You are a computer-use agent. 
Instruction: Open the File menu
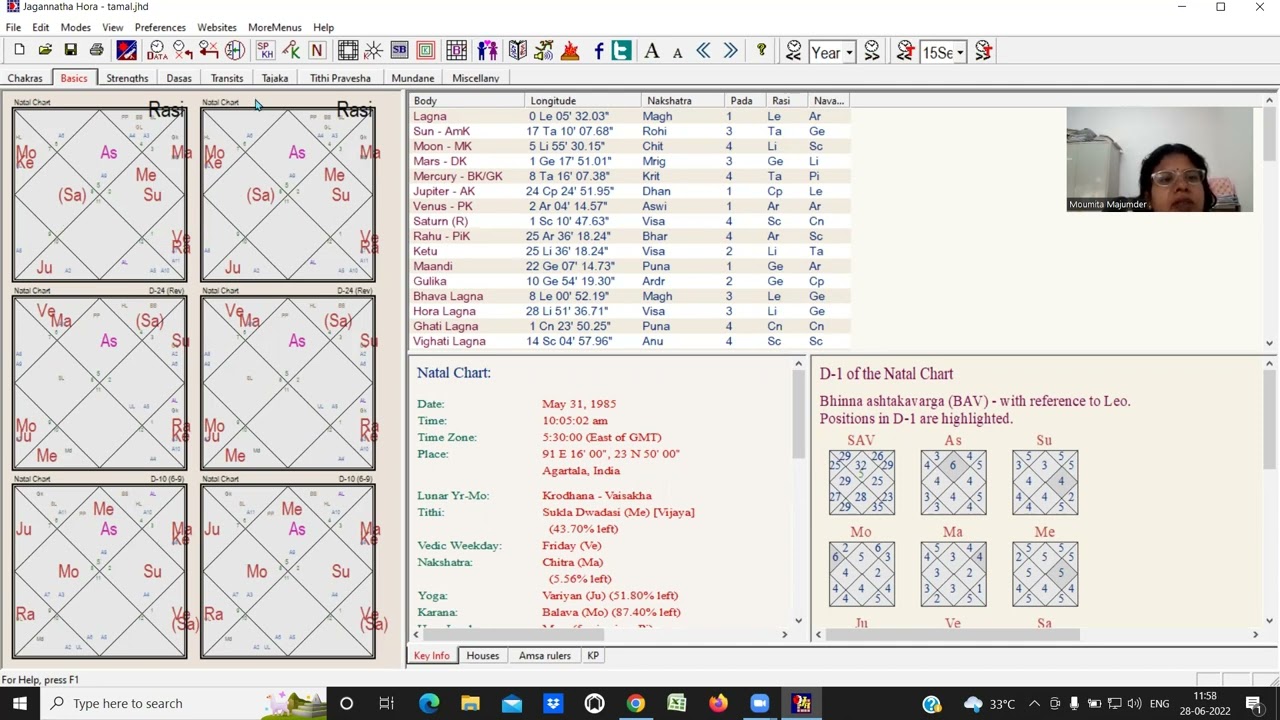pyautogui.click(x=13, y=27)
